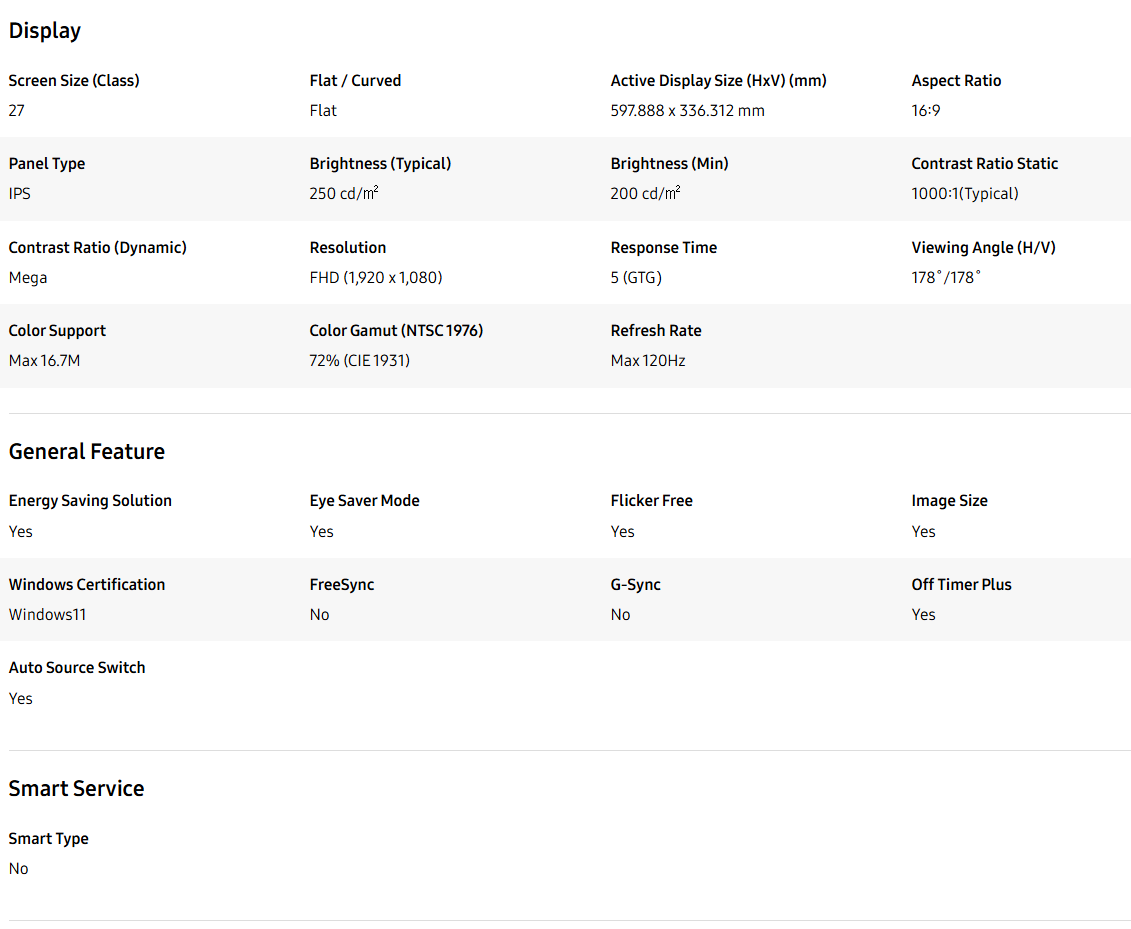Viewport: 1131px width, 929px height.
Task: Click the Display section heading
Action: coord(45,31)
